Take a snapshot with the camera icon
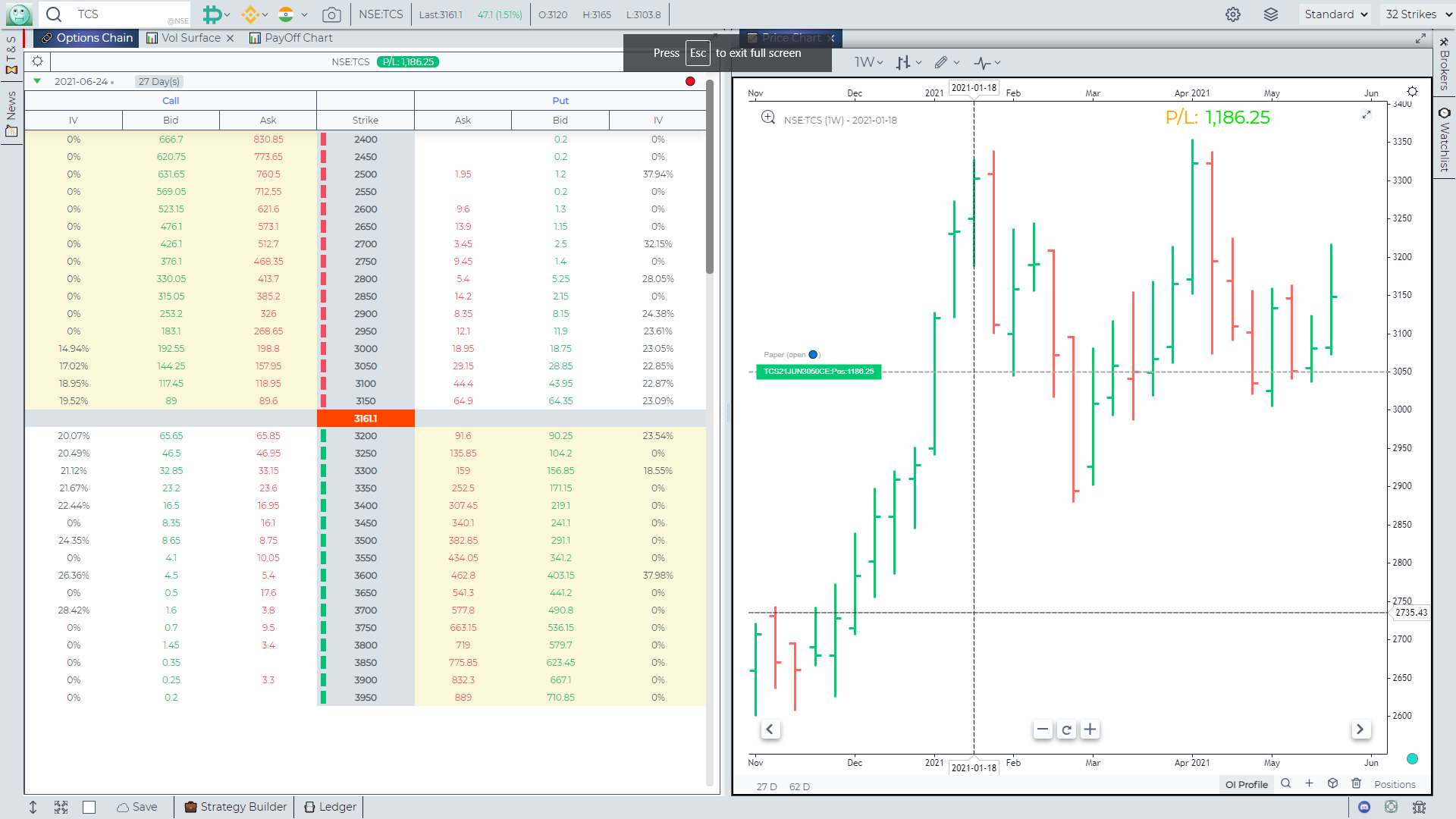1456x819 pixels. [x=331, y=14]
